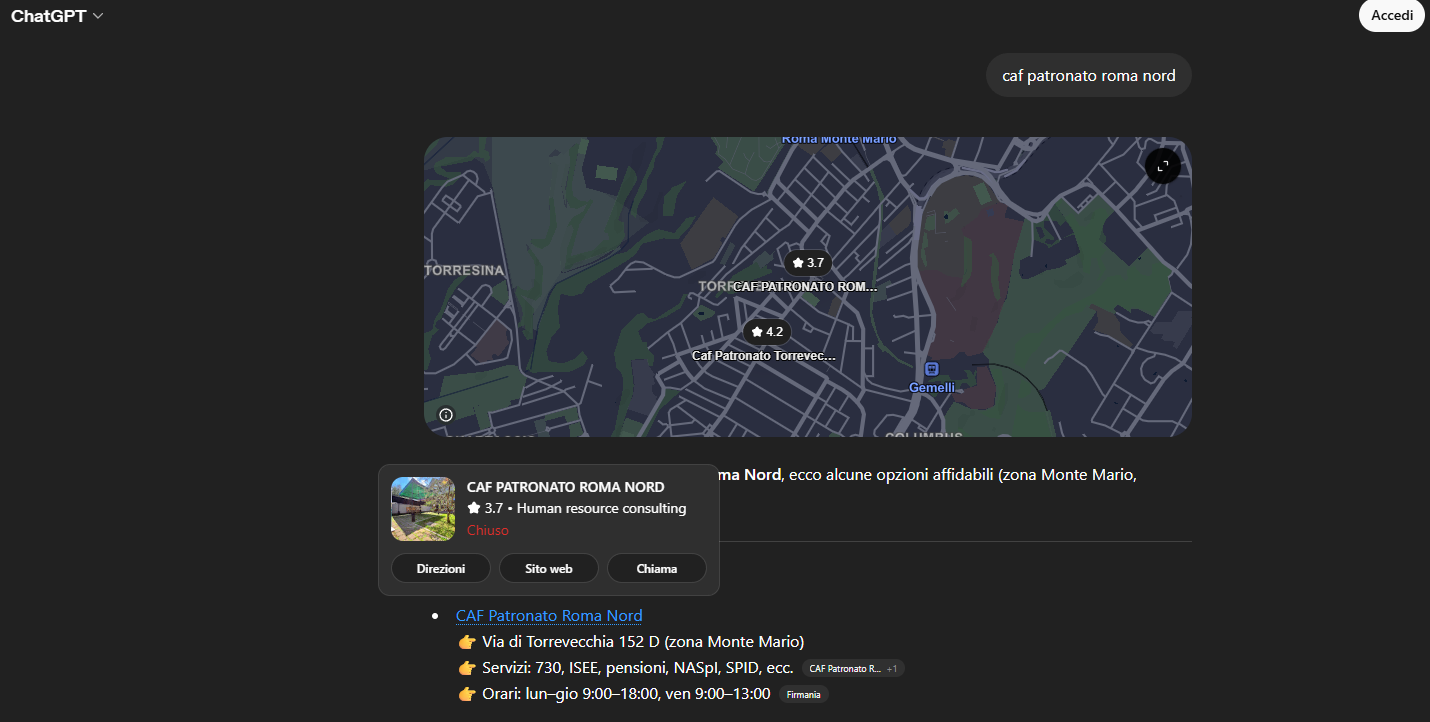This screenshot has width=1430, height=722.
Task: Click the user message 'caf patronato roma nord'
Action: (x=1088, y=76)
